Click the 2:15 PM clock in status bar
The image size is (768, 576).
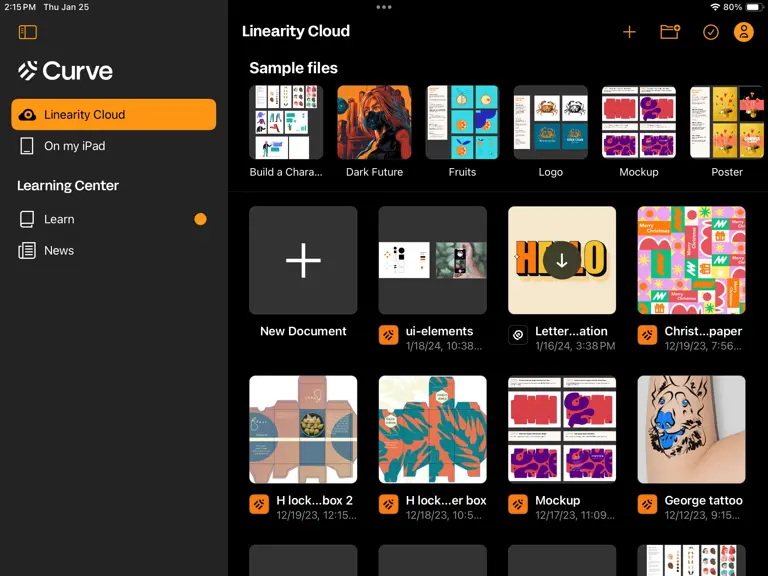click(20, 7)
